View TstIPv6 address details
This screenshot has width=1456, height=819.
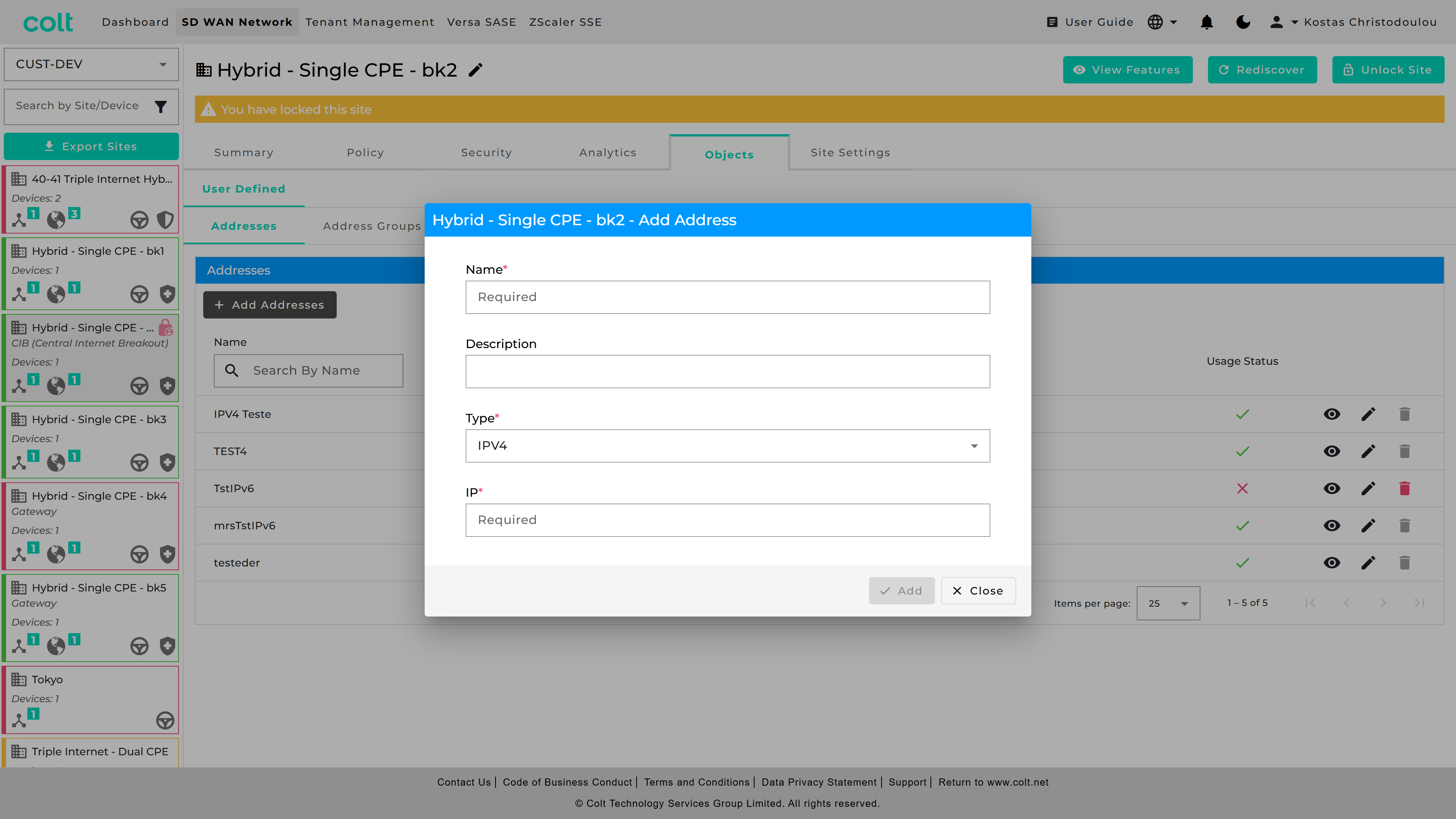pos(1332,488)
